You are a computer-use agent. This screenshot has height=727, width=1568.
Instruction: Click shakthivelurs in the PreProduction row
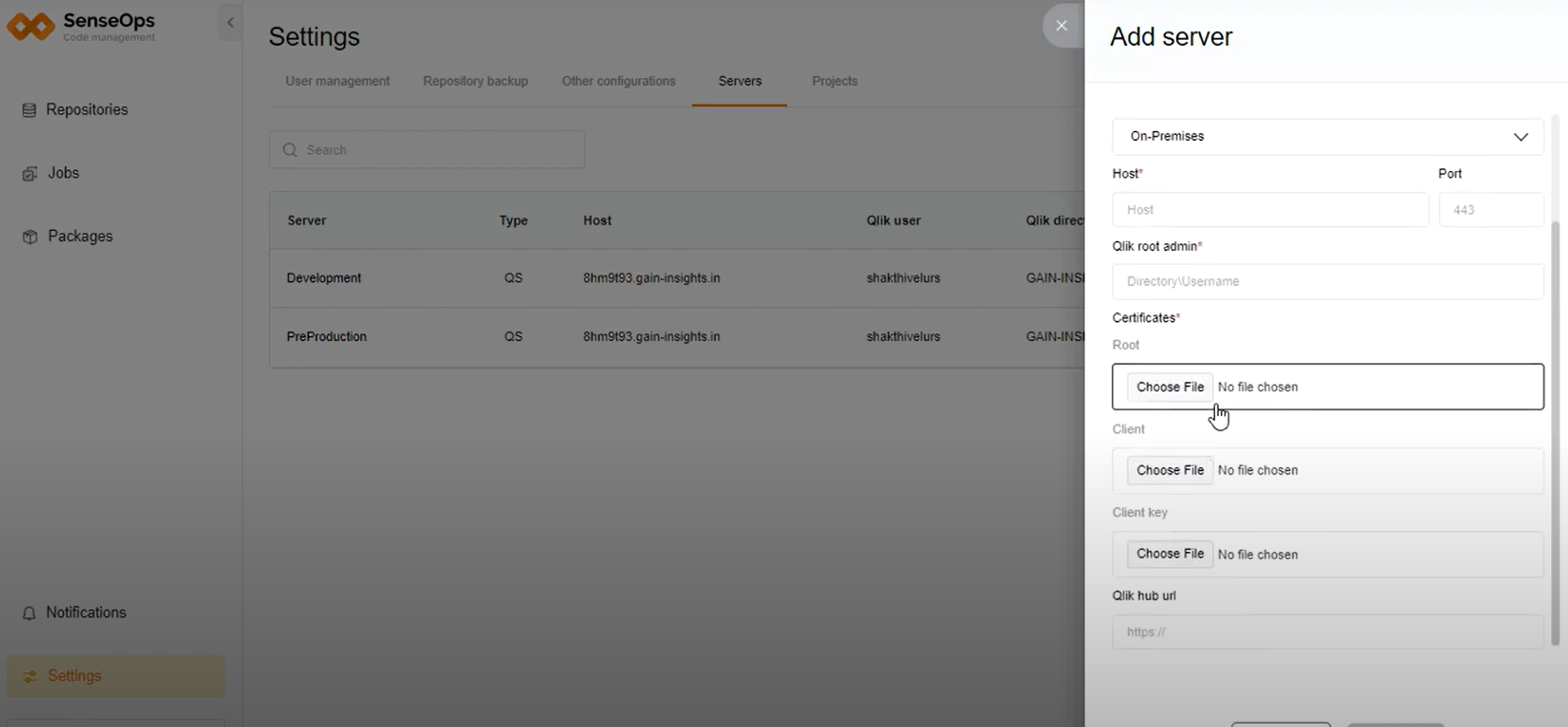click(x=902, y=337)
